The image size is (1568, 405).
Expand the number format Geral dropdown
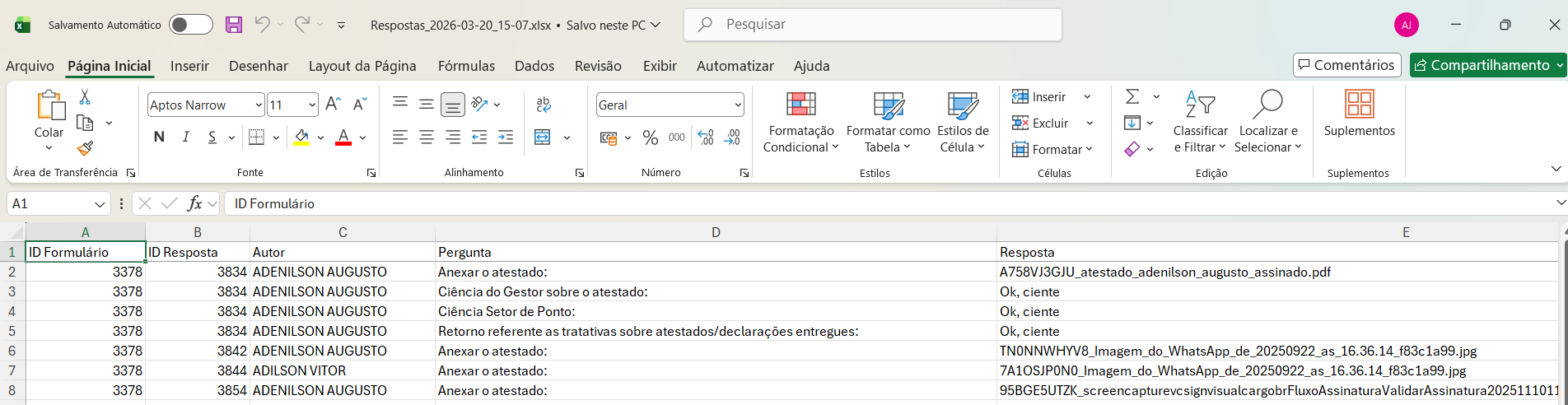point(737,105)
